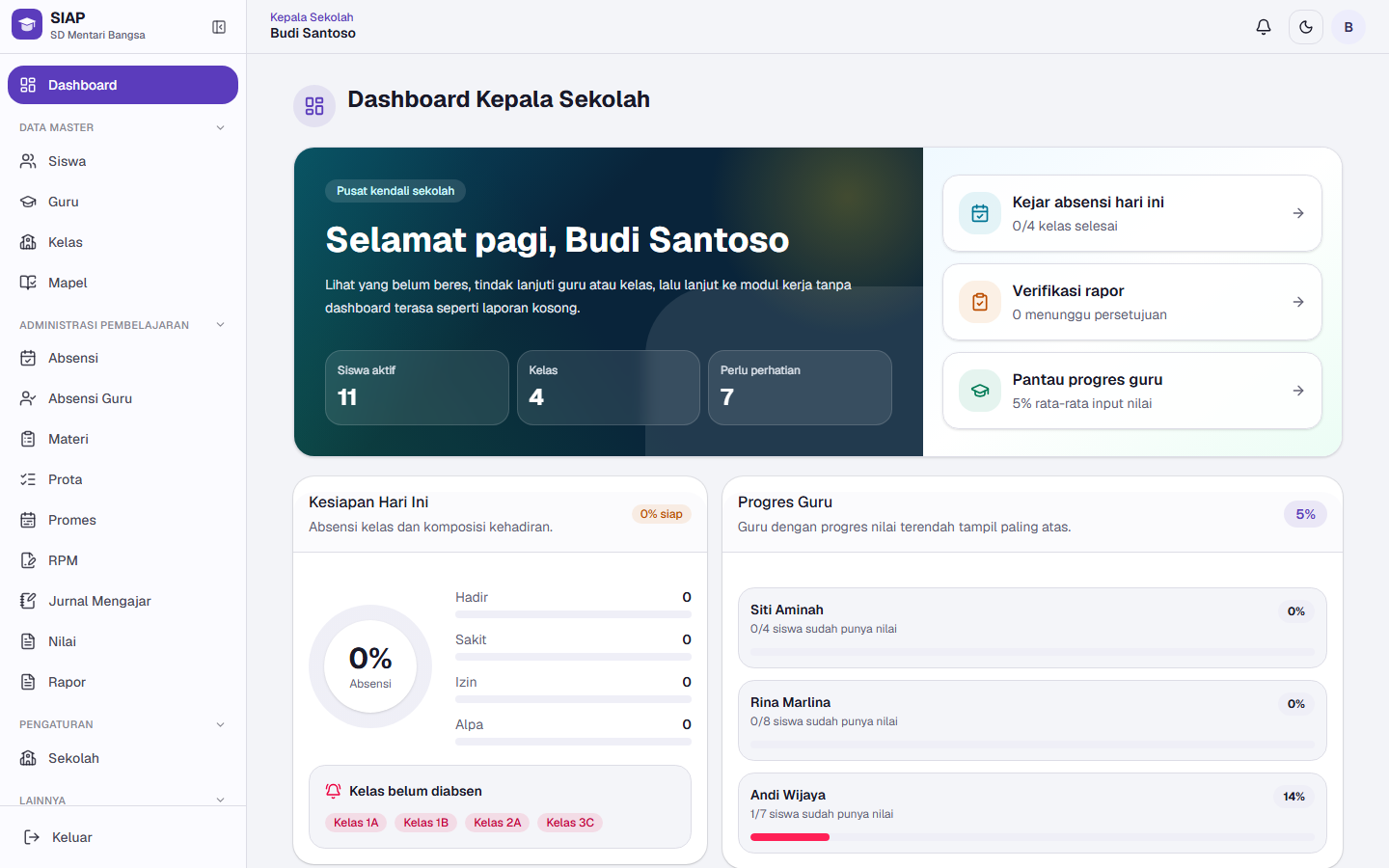Open the Sekolah settings item
Screen dimensions: 1389x868
[x=123, y=758]
